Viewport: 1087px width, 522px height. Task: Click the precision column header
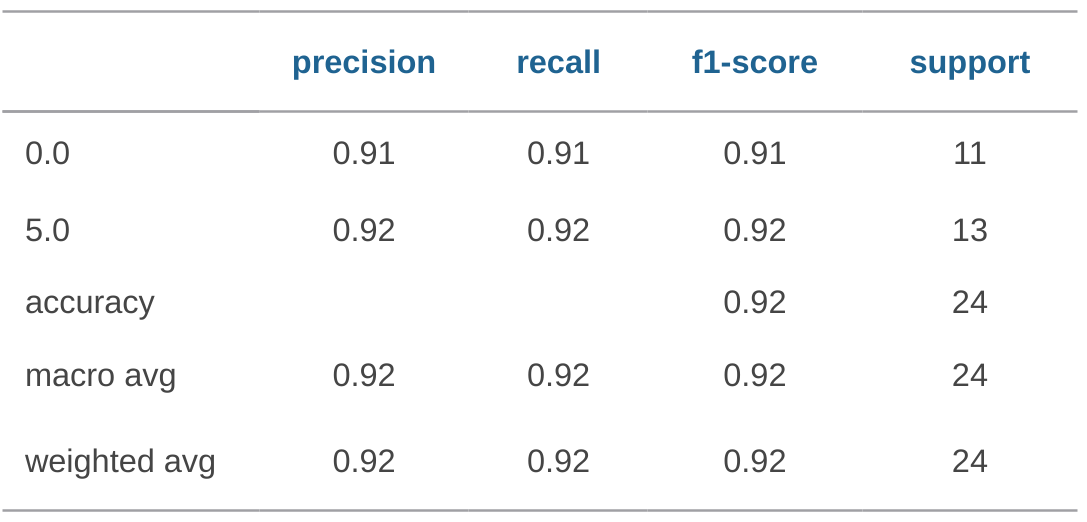click(363, 62)
